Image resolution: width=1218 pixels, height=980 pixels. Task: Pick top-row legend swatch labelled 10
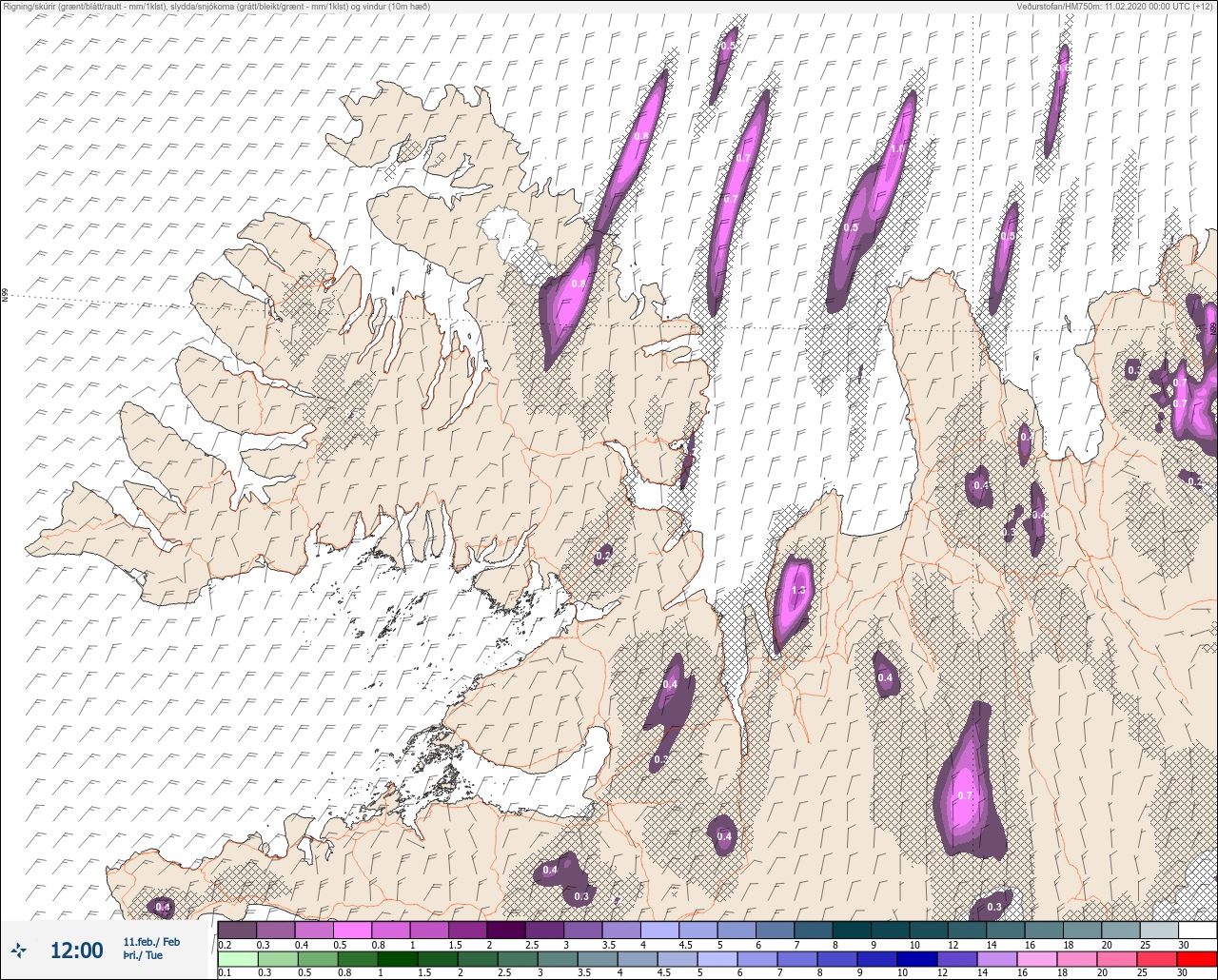pos(928,930)
